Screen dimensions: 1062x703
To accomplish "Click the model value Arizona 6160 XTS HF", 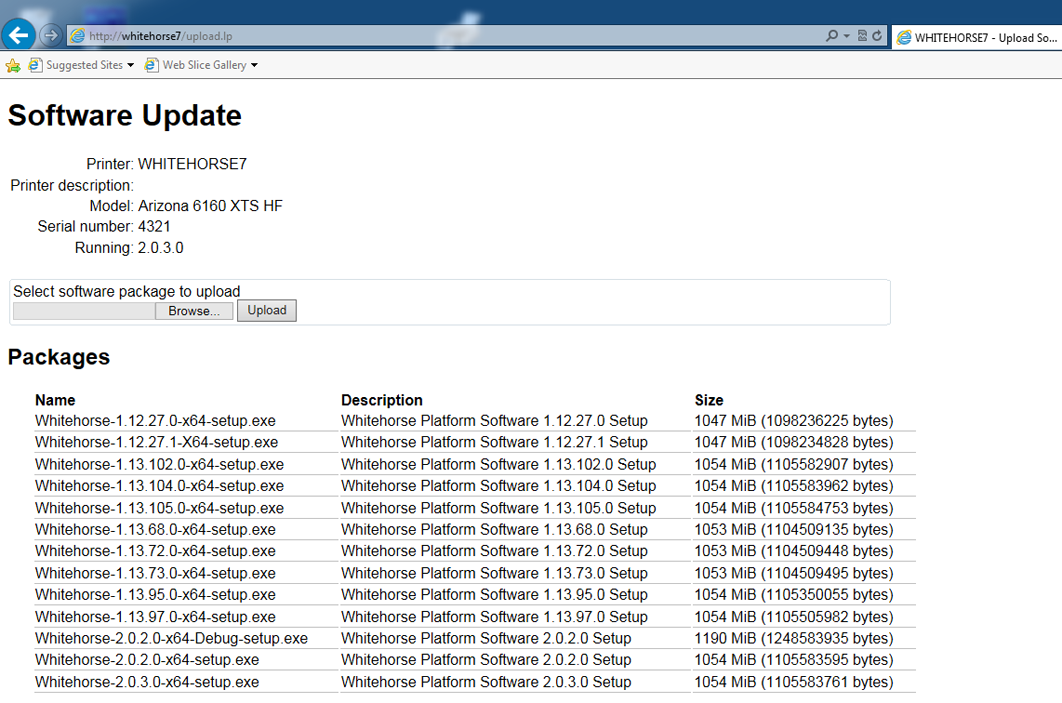I will pos(210,206).
